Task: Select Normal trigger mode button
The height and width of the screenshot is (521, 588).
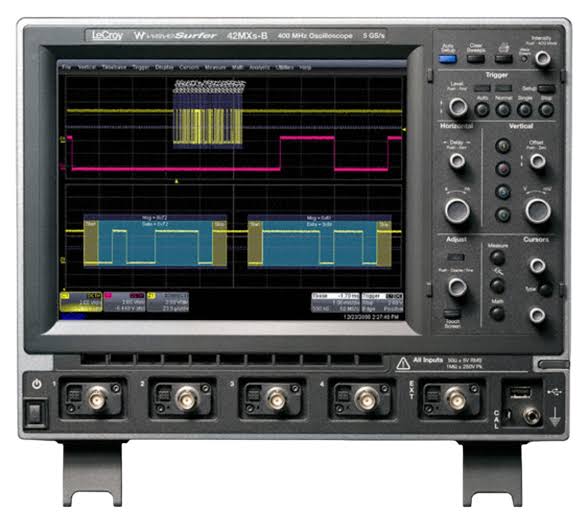Action: 503,110
